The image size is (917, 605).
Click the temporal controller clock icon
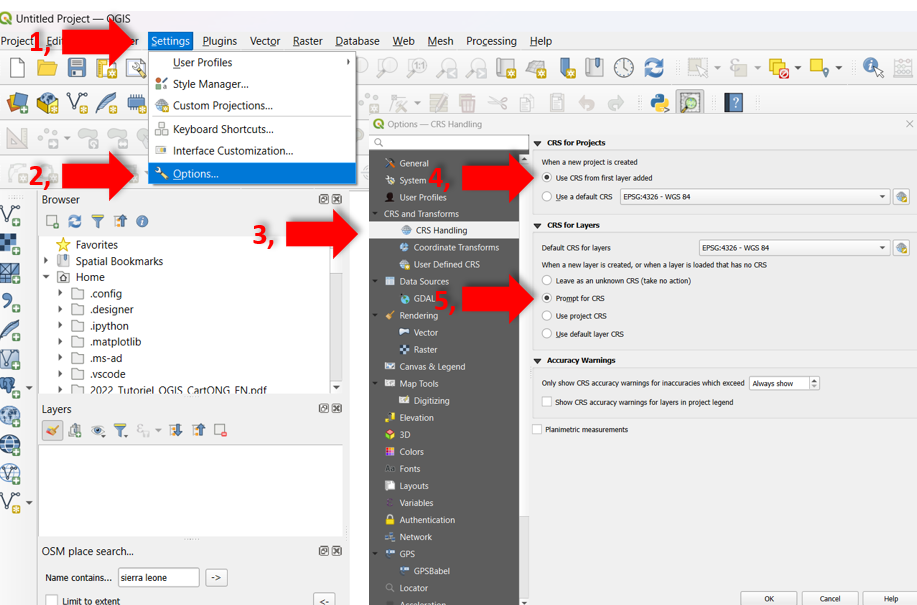click(x=624, y=68)
